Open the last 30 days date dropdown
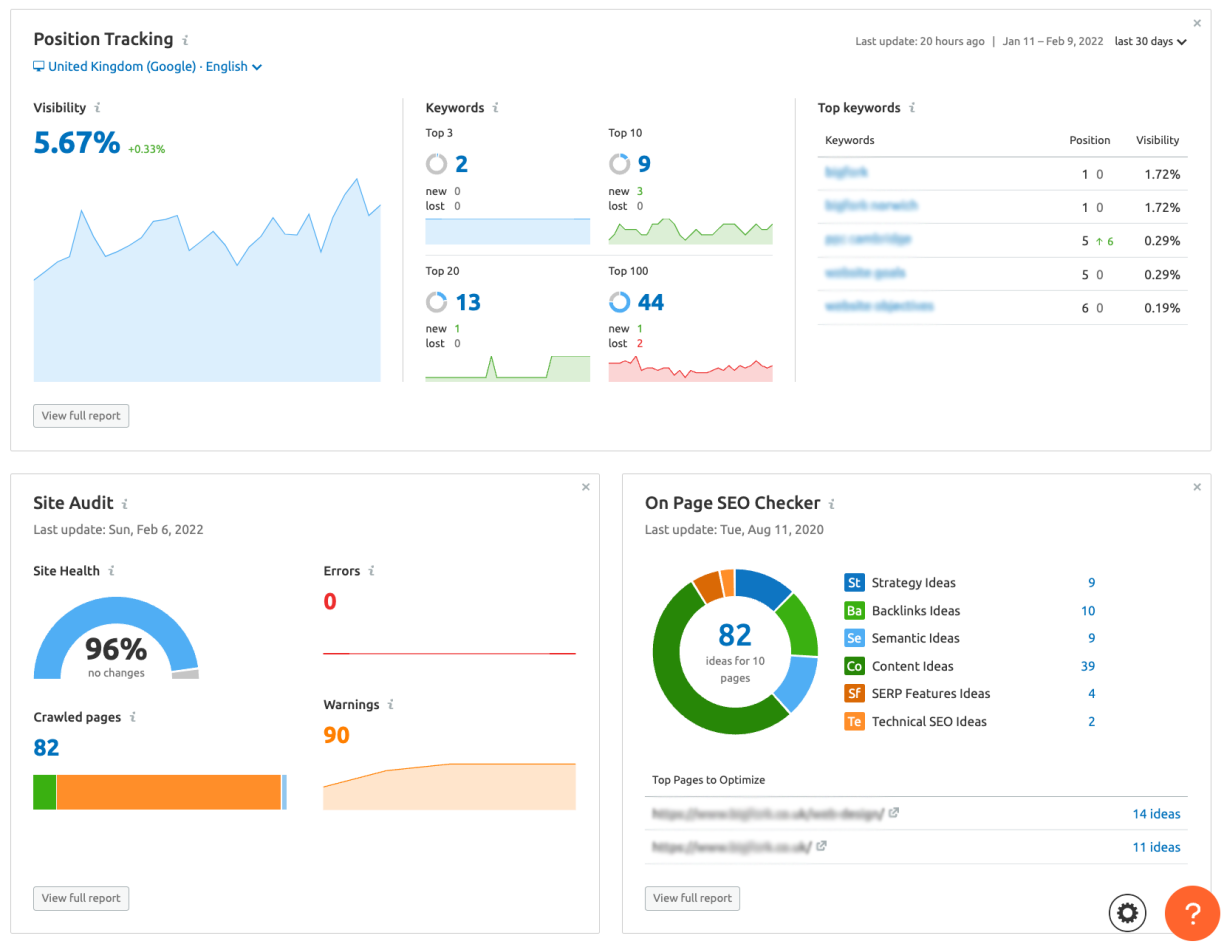 tap(1150, 41)
